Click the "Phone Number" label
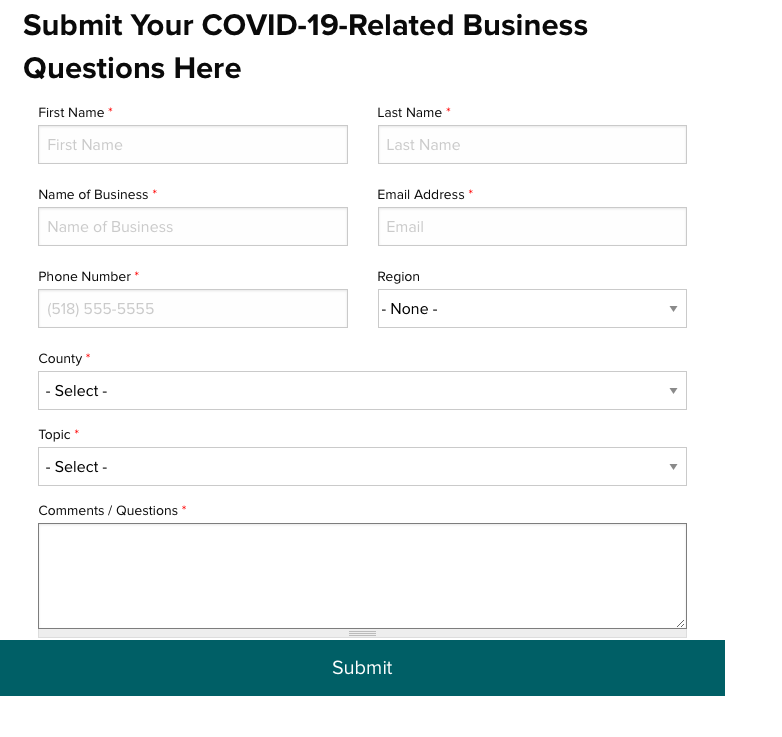782x737 pixels. tap(84, 277)
